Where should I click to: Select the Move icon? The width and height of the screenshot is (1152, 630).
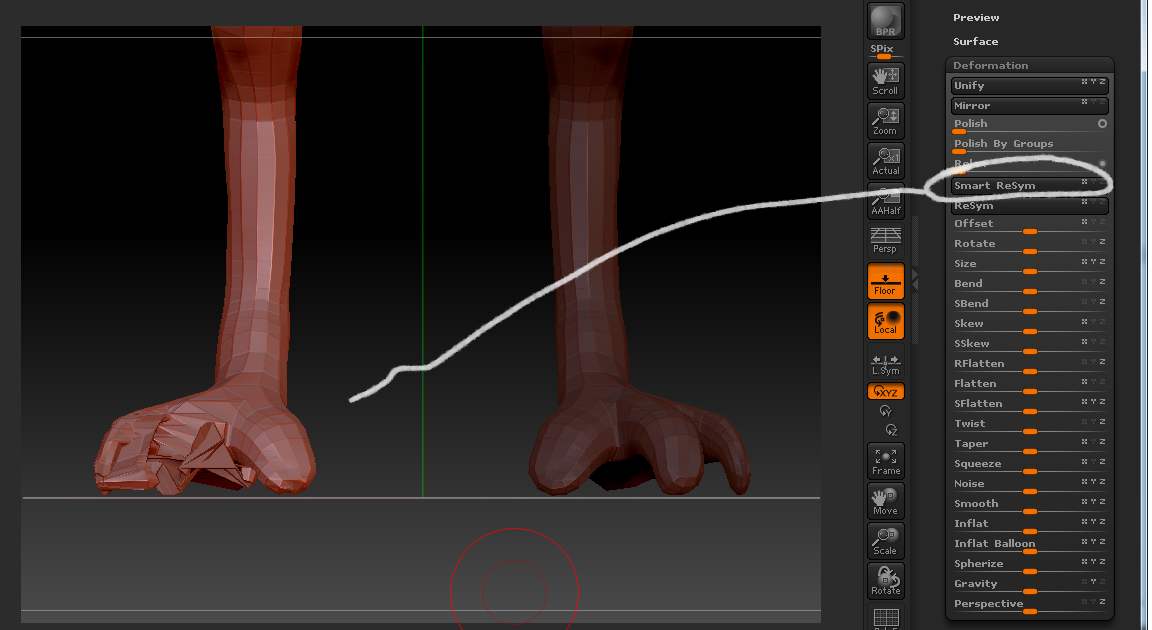(x=884, y=500)
